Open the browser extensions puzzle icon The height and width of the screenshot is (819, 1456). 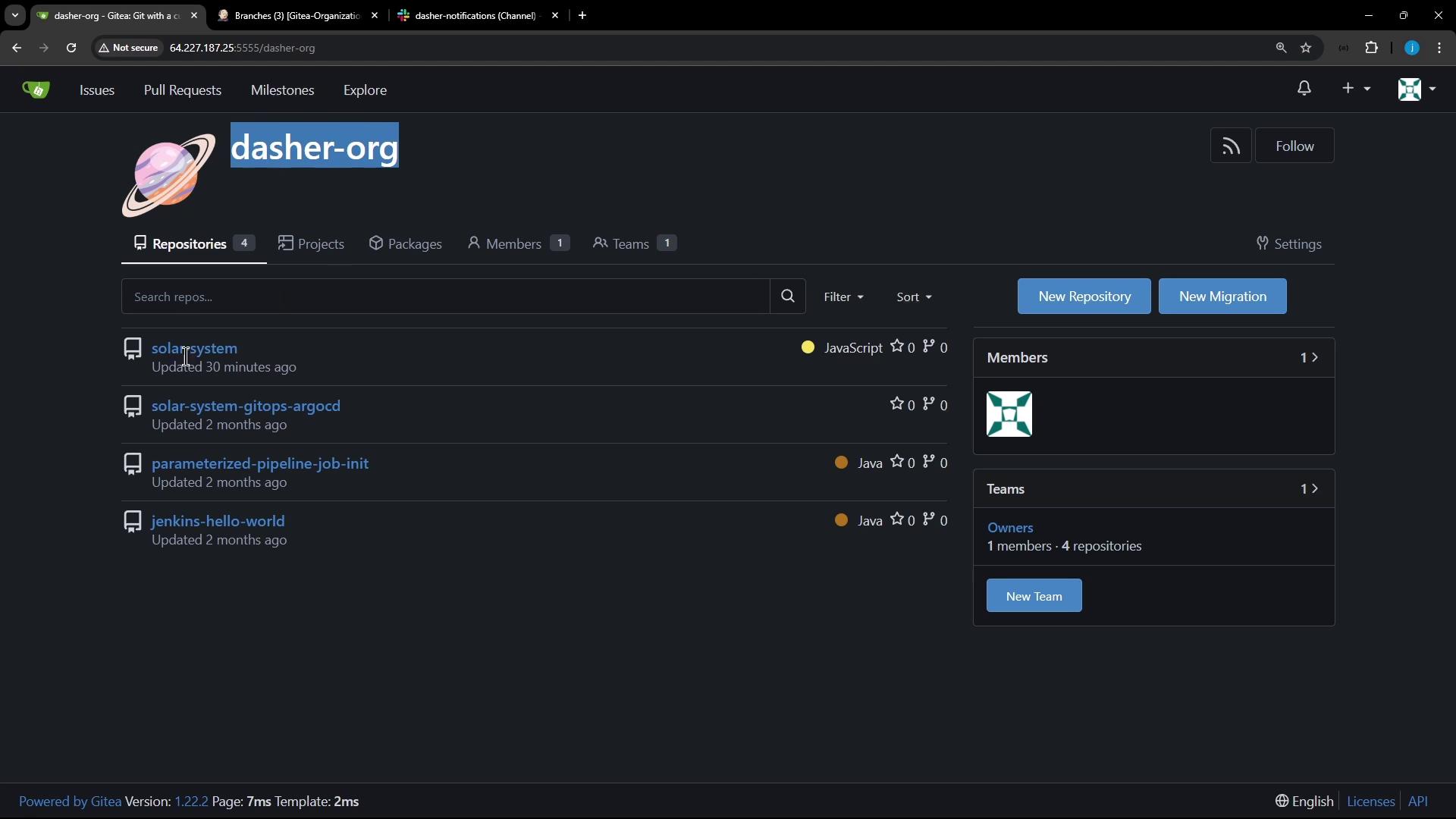1371,48
